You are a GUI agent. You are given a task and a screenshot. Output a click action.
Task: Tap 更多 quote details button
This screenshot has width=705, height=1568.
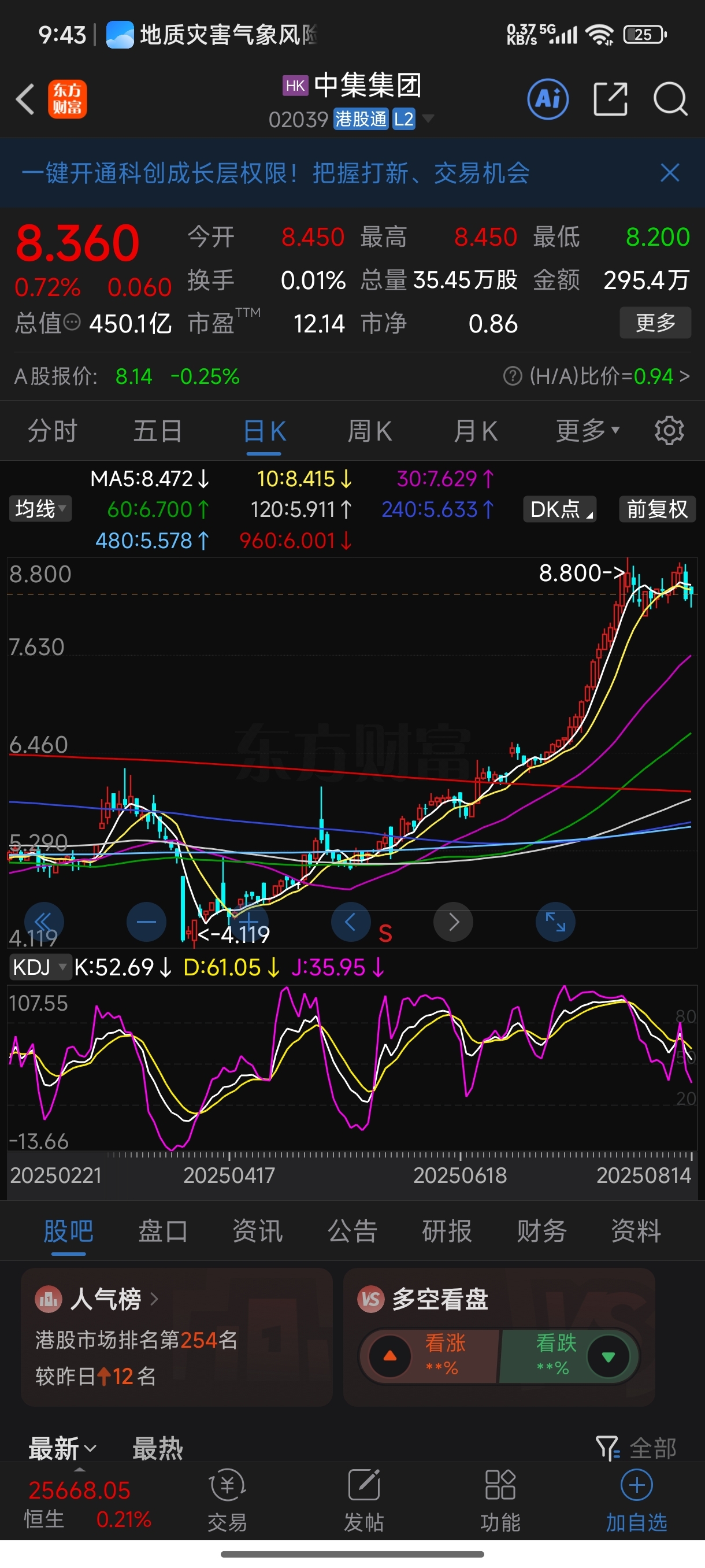pyautogui.click(x=655, y=323)
